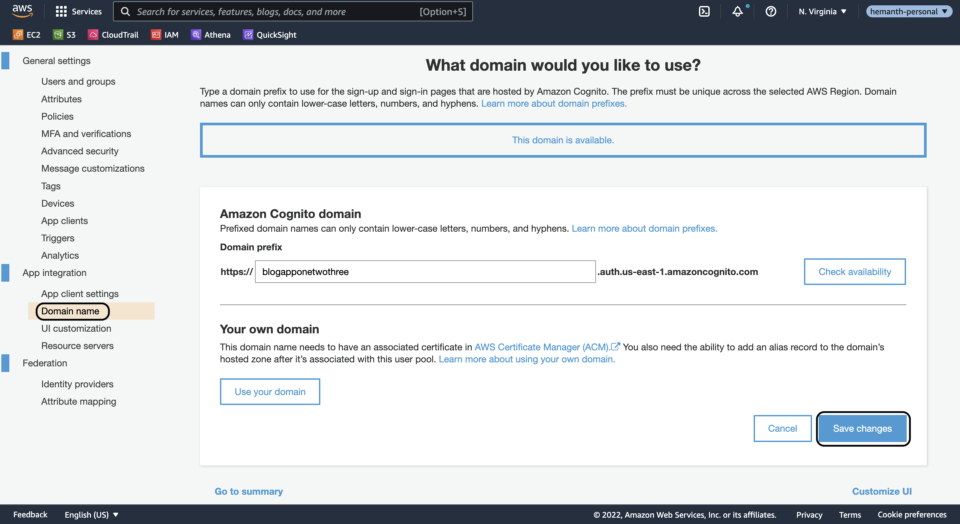Open Devices settings
This screenshot has width=960, height=524.
pos(58,203)
